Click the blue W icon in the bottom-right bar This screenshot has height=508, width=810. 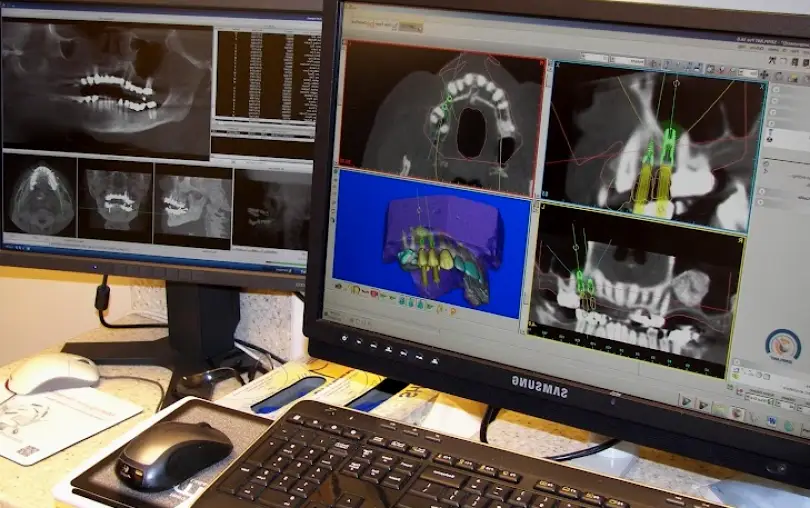pyautogui.click(x=771, y=421)
